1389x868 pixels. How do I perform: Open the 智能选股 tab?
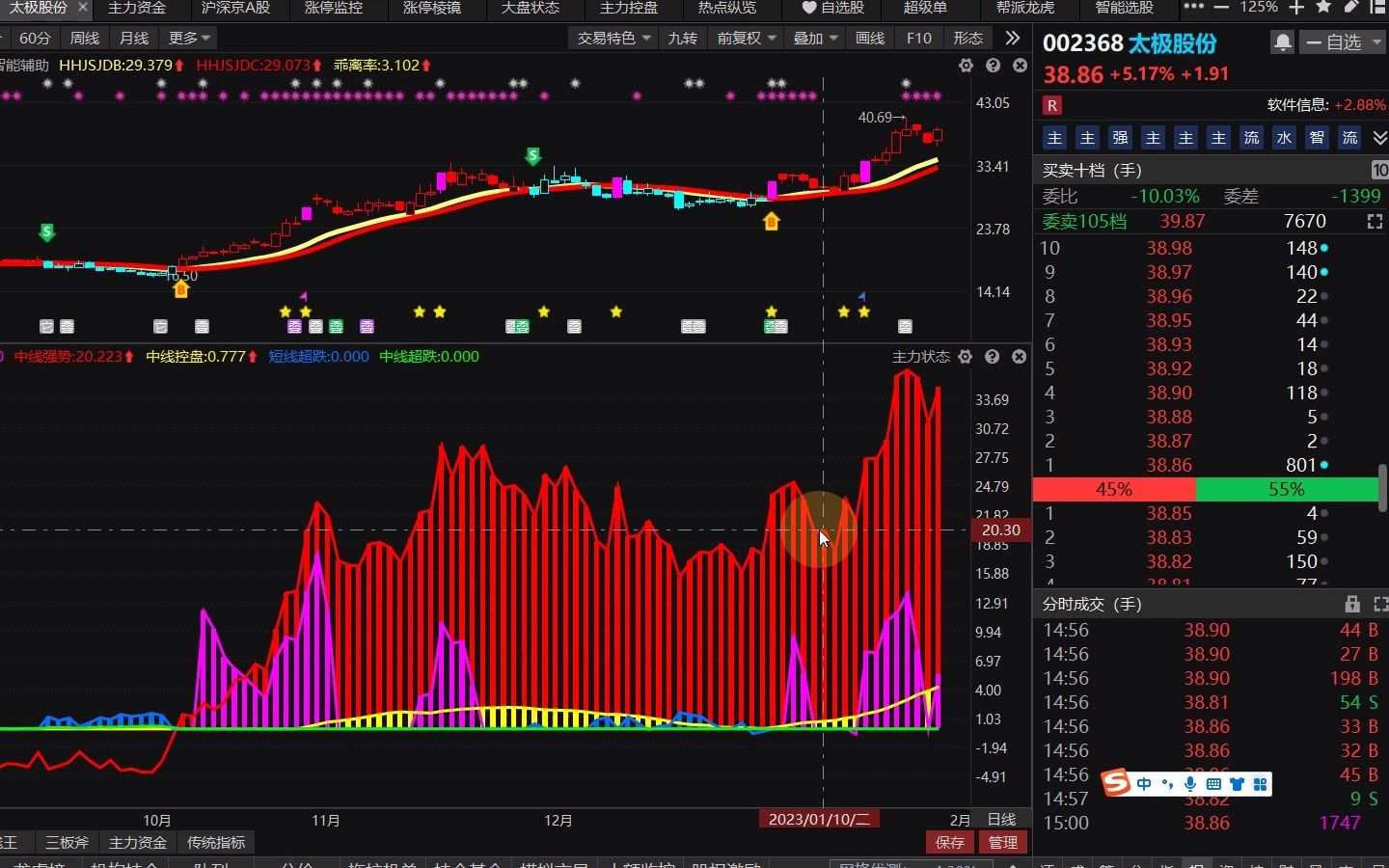pyautogui.click(x=1125, y=8)
